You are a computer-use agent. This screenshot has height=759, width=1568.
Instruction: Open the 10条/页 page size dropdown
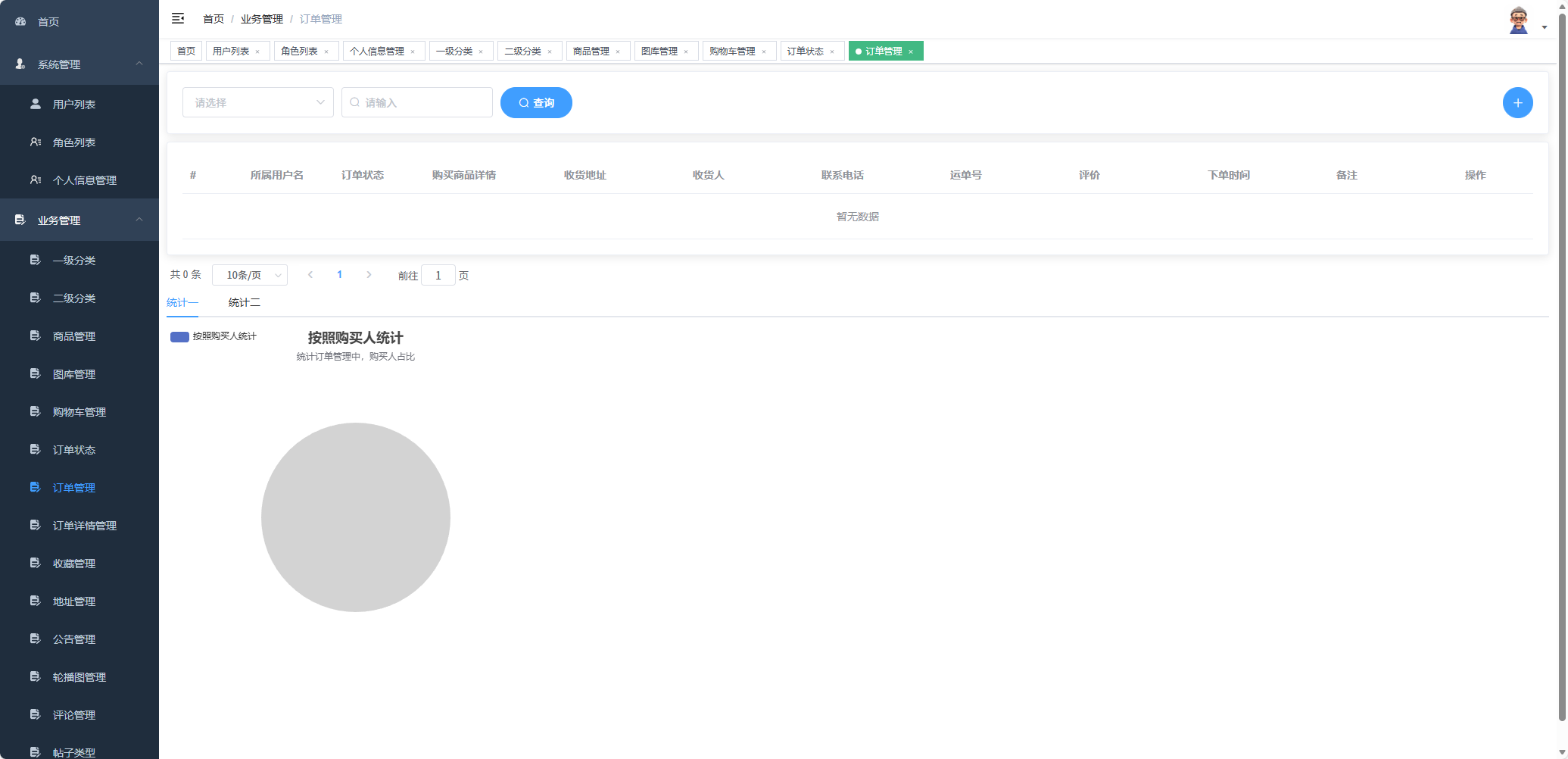click(249, 275)
